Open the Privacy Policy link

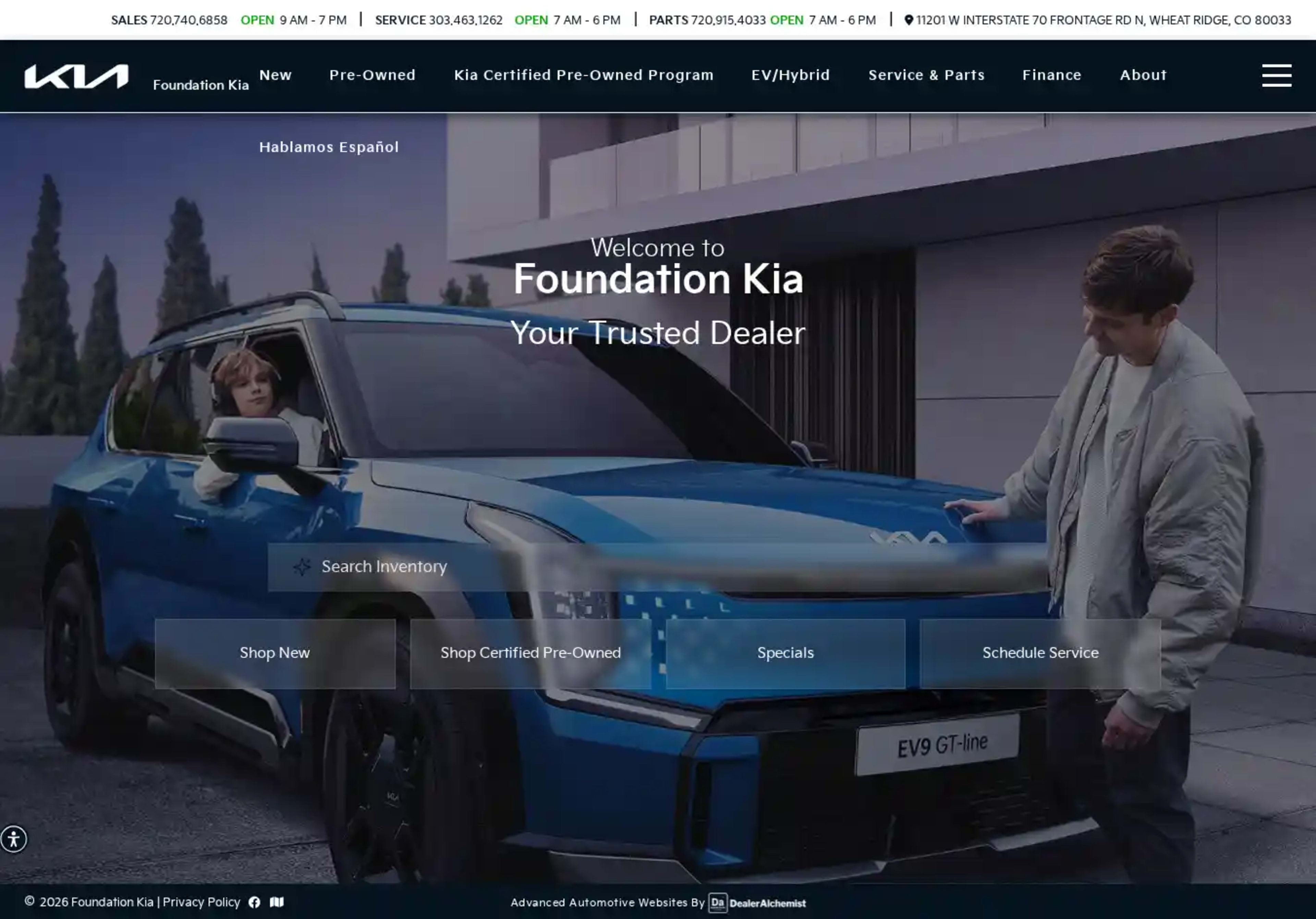[201, 903]
